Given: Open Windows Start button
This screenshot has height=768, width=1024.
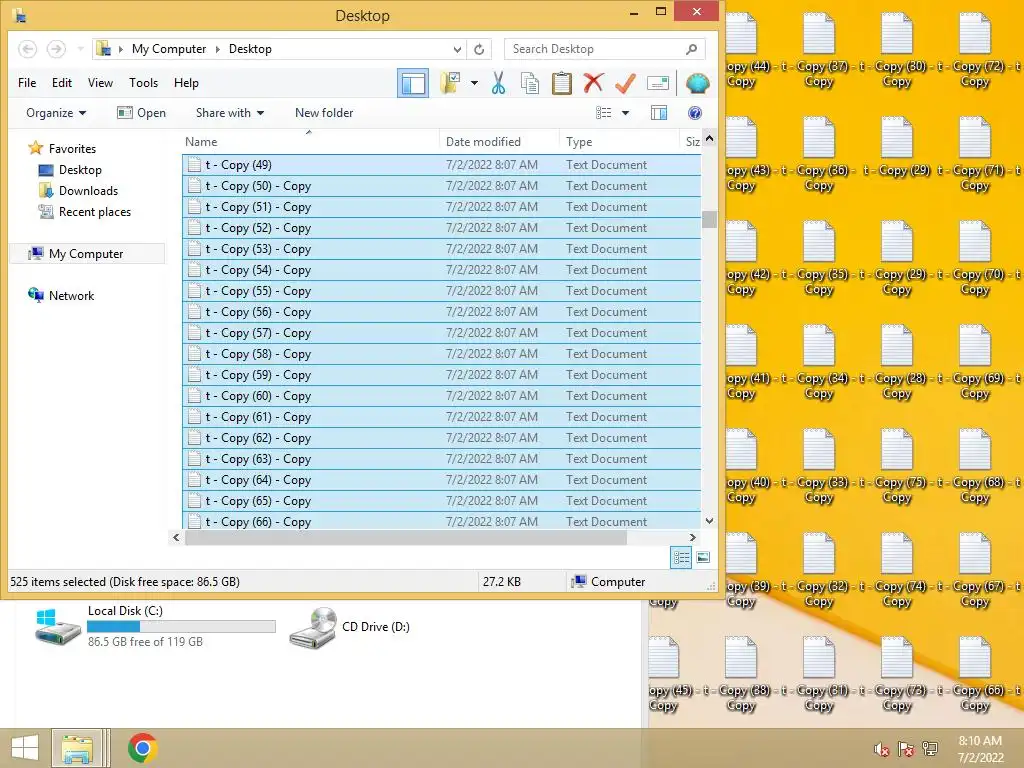Looking at the screenshot, I should (x=24, y=748).
